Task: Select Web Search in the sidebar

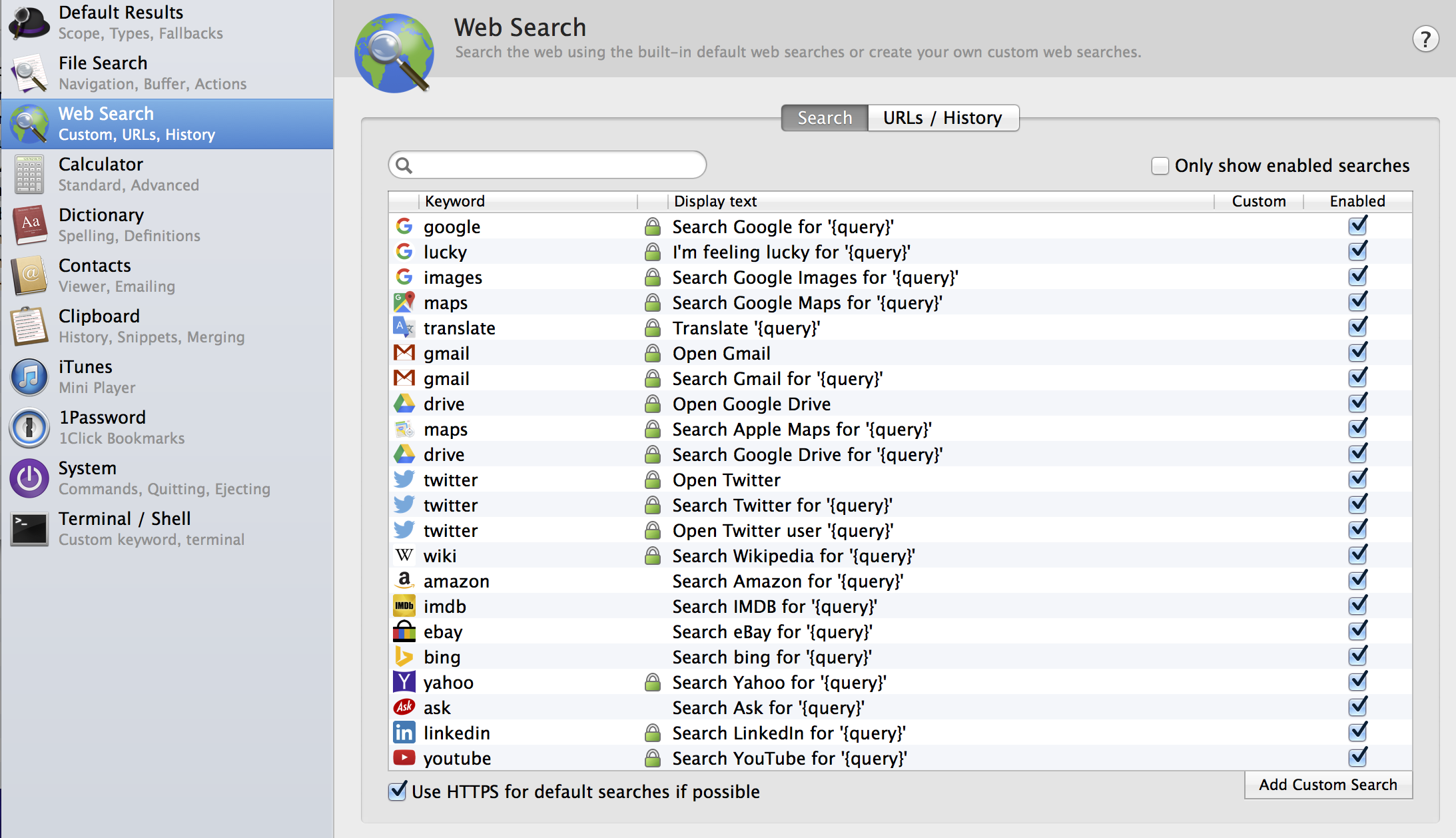Action: coord(167,124)
